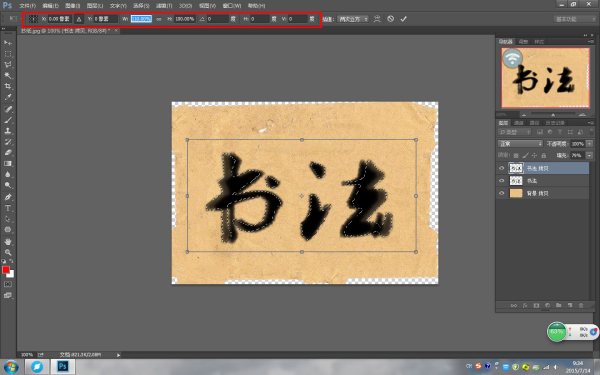Click the rotation angle input field

pyautogui.click(x=218, y=19)
